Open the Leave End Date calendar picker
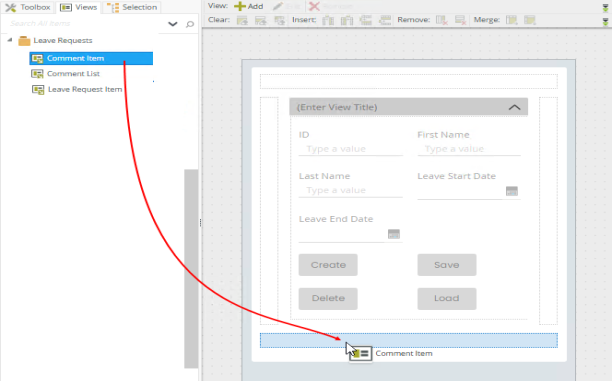The image size is (612, 381). click(x=394, y=234)
